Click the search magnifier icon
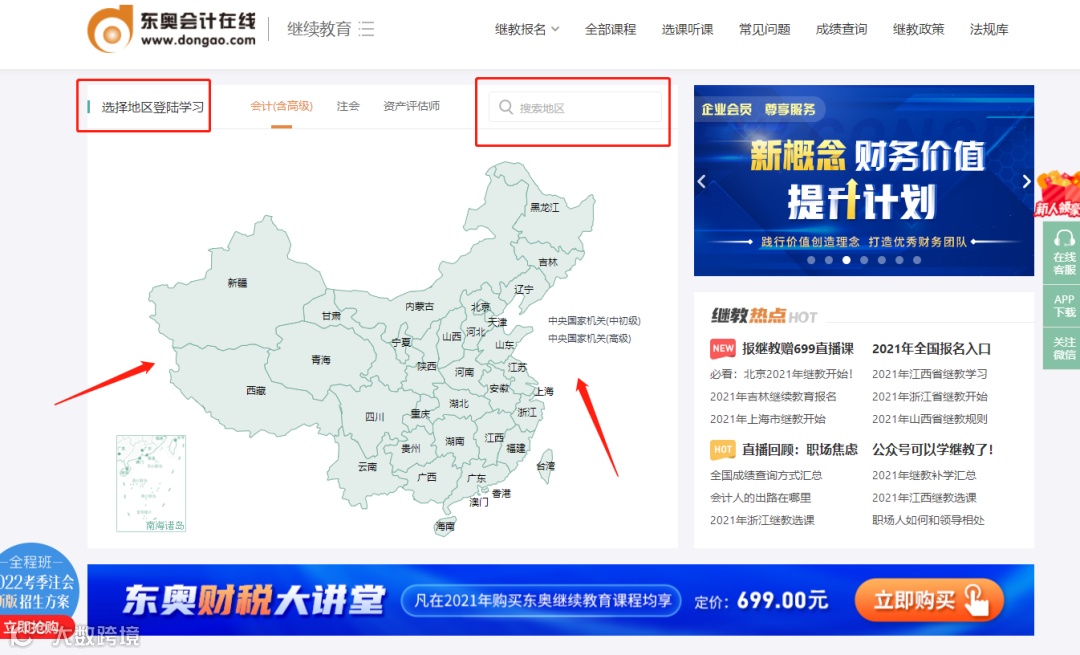1080x655 pixels. click(x=506, y=107)
